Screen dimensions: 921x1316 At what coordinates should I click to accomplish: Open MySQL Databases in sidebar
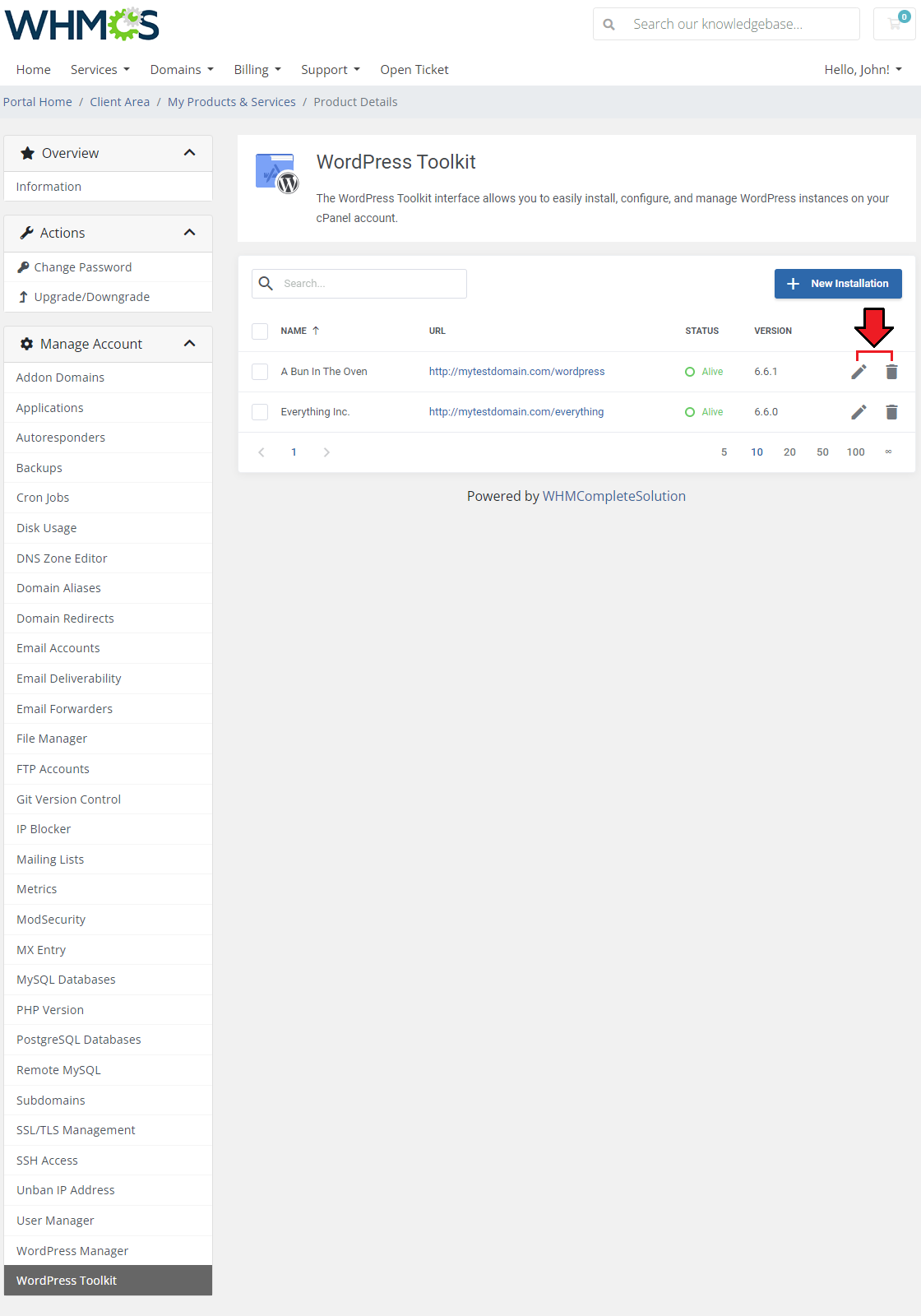click(109, 980)
